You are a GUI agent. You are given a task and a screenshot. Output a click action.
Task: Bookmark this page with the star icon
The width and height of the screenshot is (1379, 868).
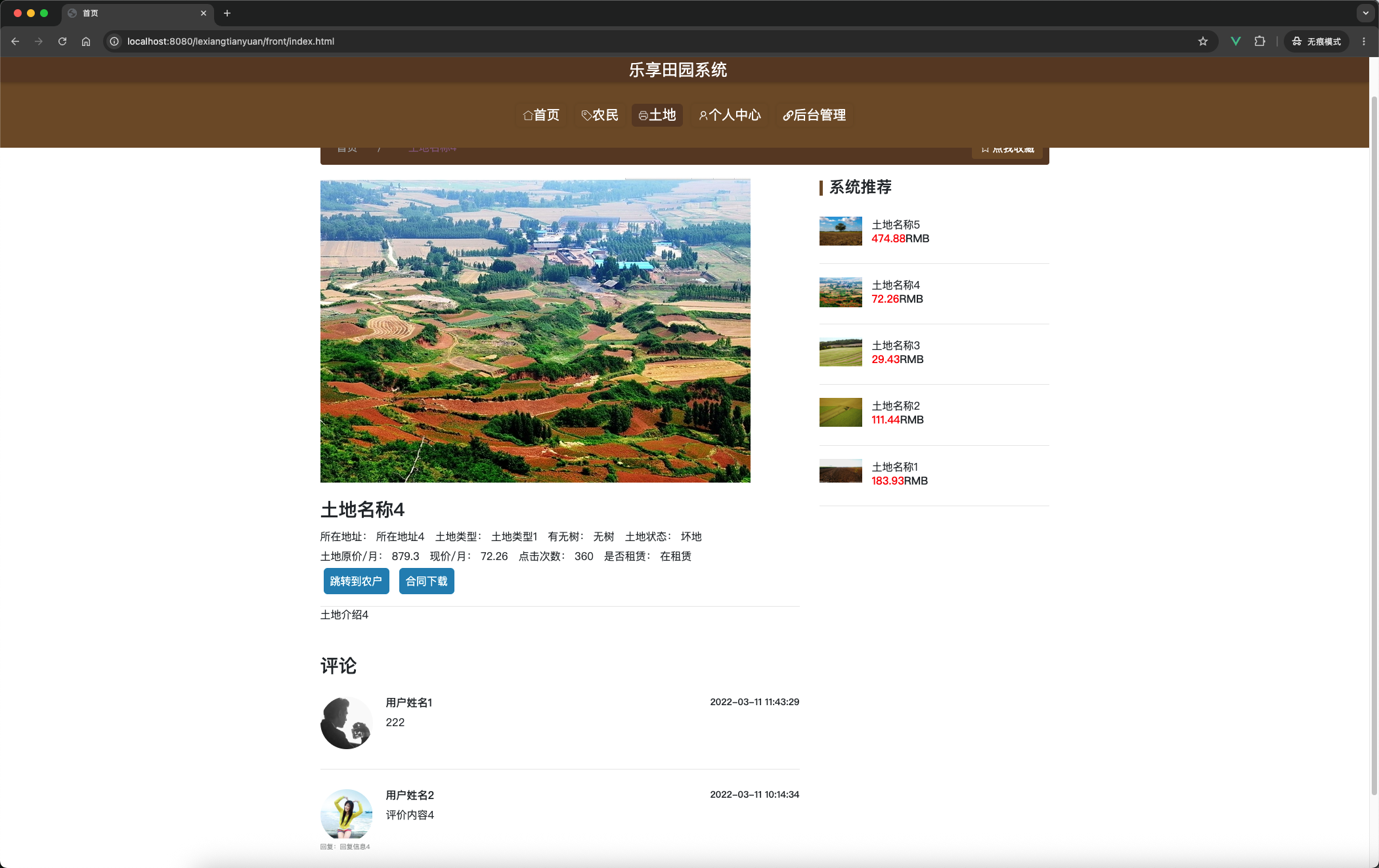point(1203,41)
